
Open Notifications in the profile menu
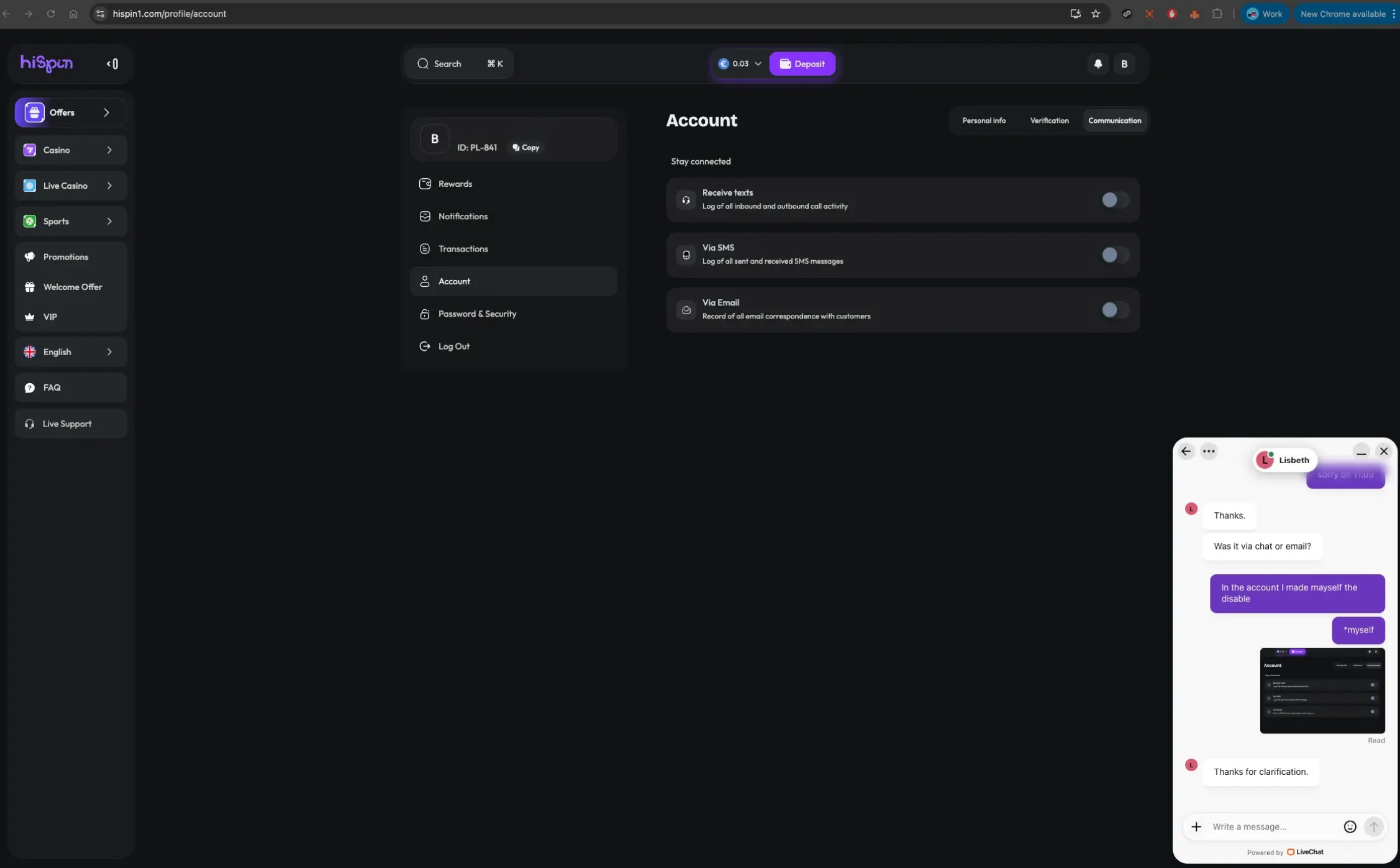click(514, 217)
